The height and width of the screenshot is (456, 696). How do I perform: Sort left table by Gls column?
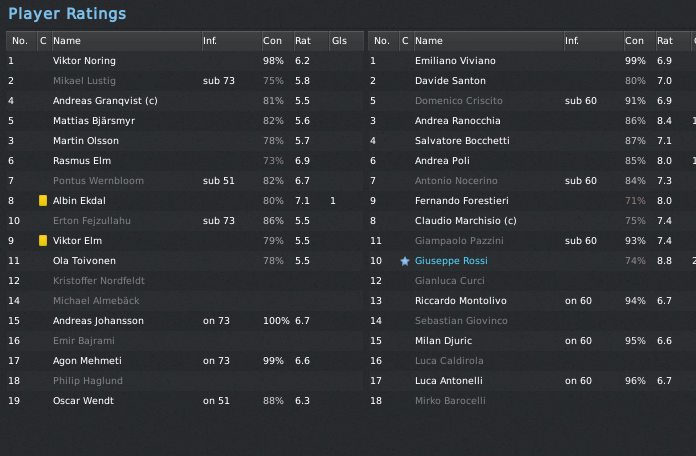coord(340,41)
